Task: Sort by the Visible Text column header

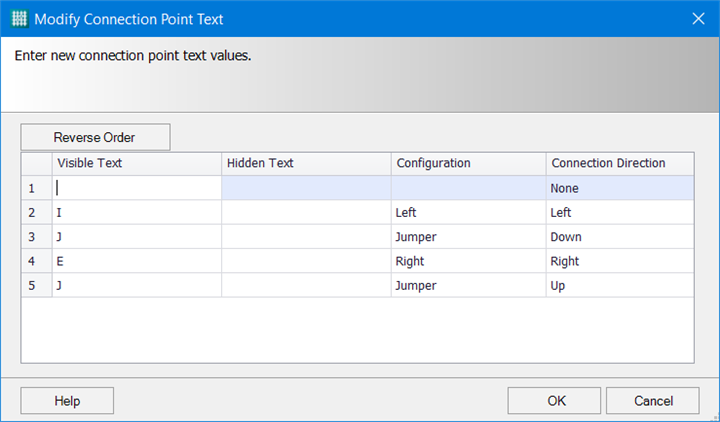Action: click(x=136, y=163)
